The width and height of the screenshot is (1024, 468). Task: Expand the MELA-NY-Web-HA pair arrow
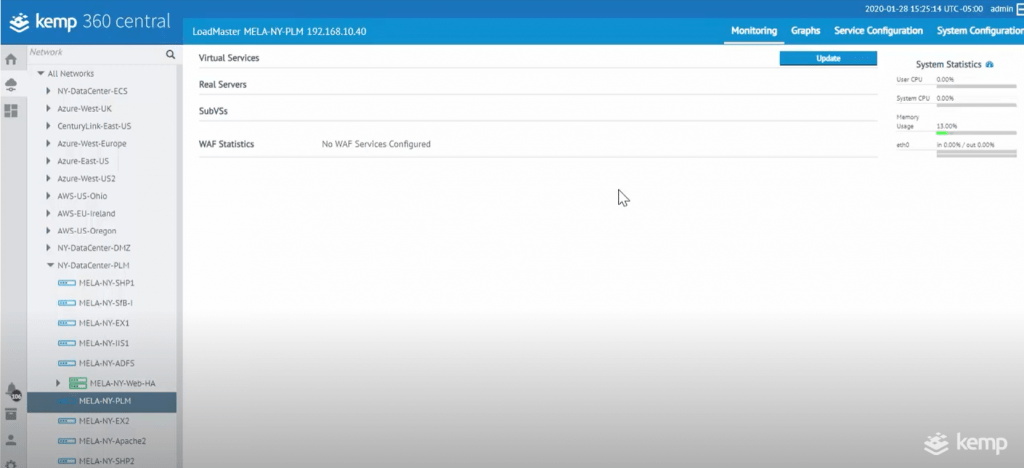[58, 383]
